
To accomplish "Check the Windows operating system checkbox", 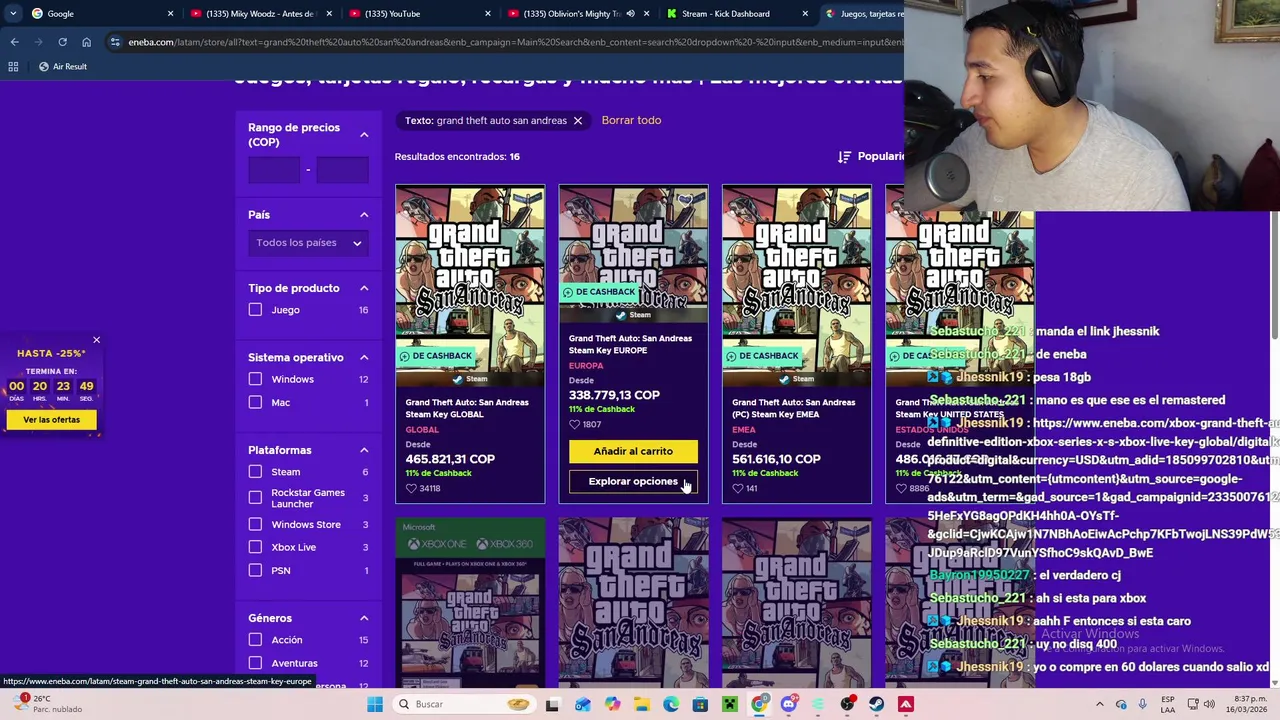I will [255, 379].
